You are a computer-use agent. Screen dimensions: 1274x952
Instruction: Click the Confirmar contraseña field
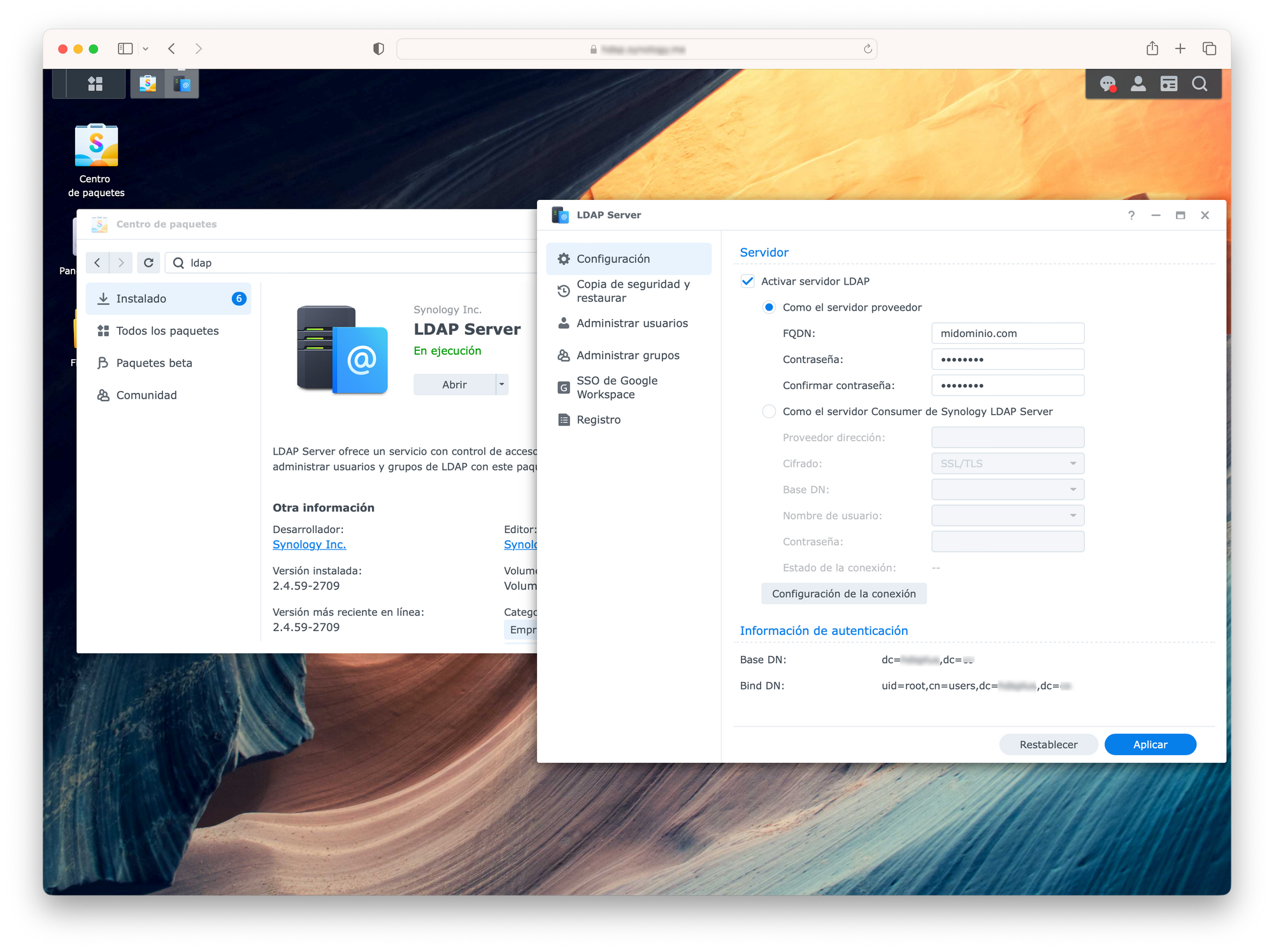click(x=1008, y=385)
